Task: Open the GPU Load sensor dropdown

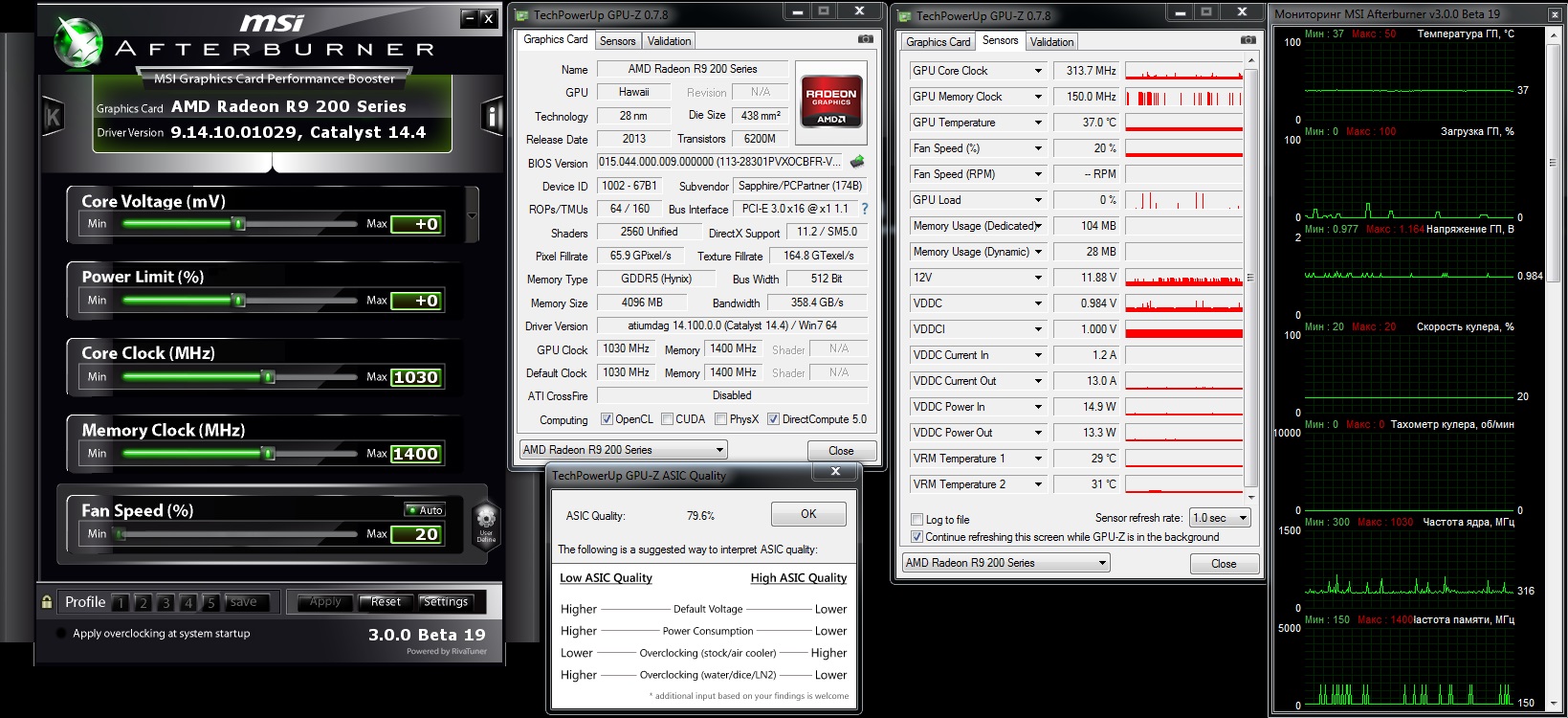Action: coord(1038,200)
